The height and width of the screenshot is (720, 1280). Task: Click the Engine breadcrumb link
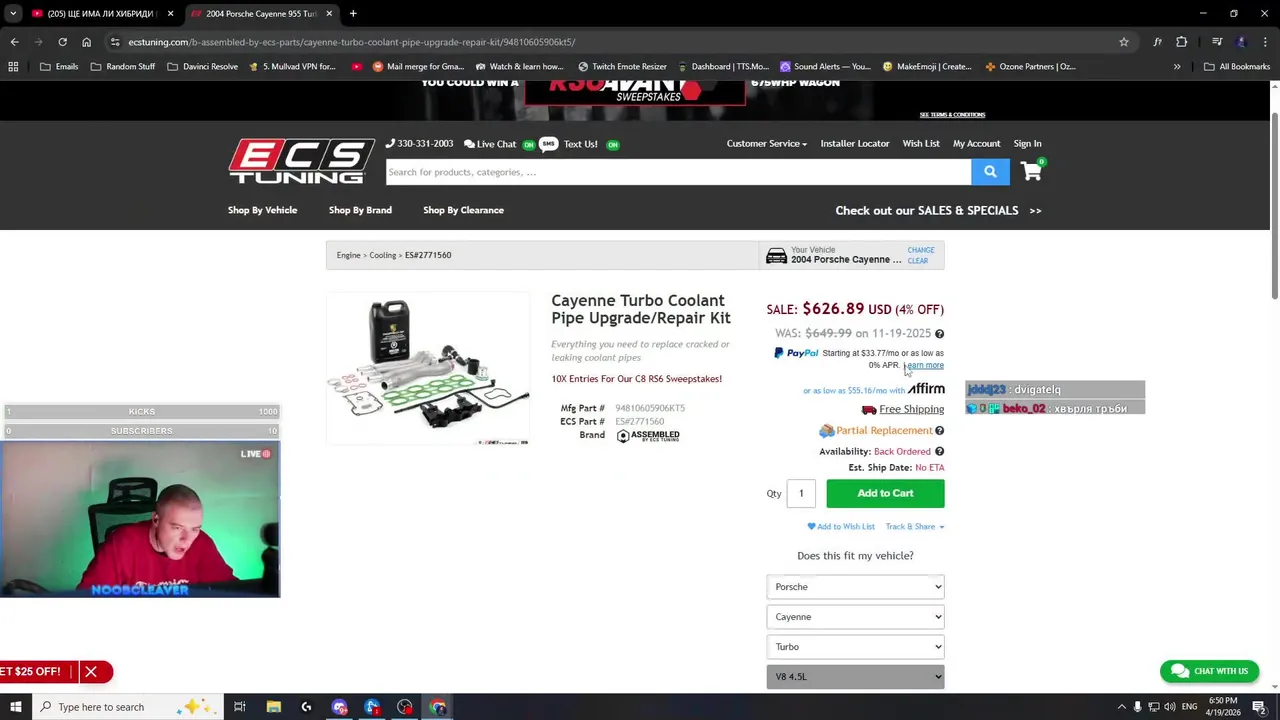pos(348,255)
